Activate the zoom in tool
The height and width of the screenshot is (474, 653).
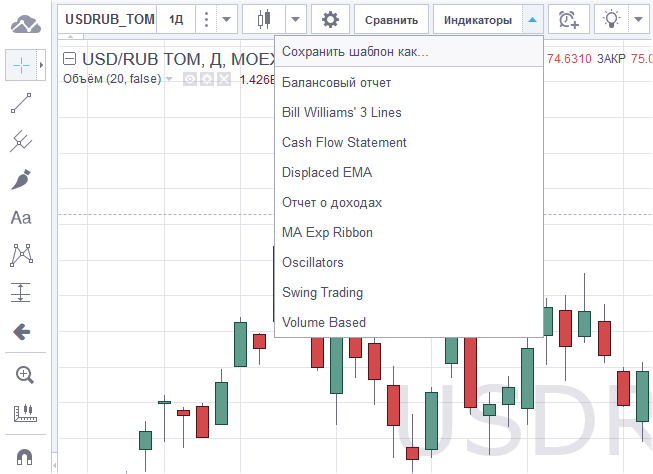[x=24, y=375]
